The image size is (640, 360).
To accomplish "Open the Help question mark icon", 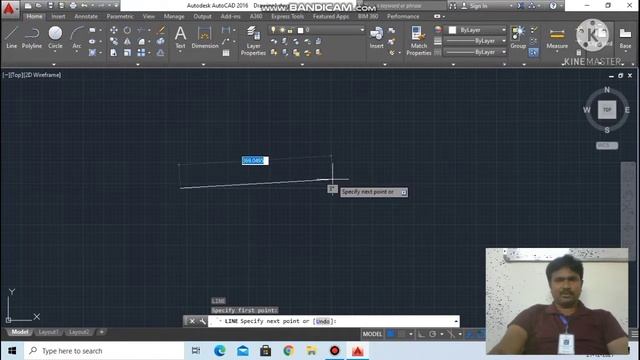I will click(x=553, y=6).
